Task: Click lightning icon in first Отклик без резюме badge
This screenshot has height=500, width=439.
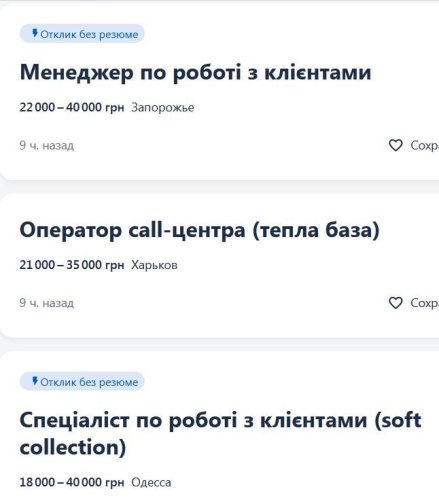Action: (35, 34)
